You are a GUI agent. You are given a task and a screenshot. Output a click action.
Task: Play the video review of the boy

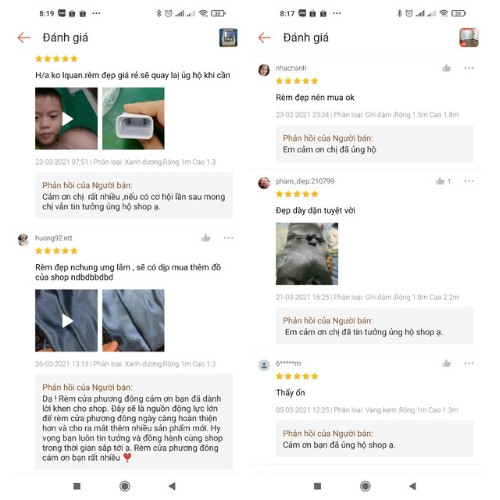tap(66, 118)
